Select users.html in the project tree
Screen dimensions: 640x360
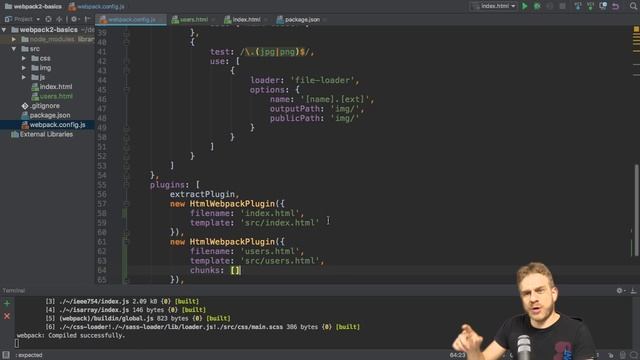[x=52, y=96]
